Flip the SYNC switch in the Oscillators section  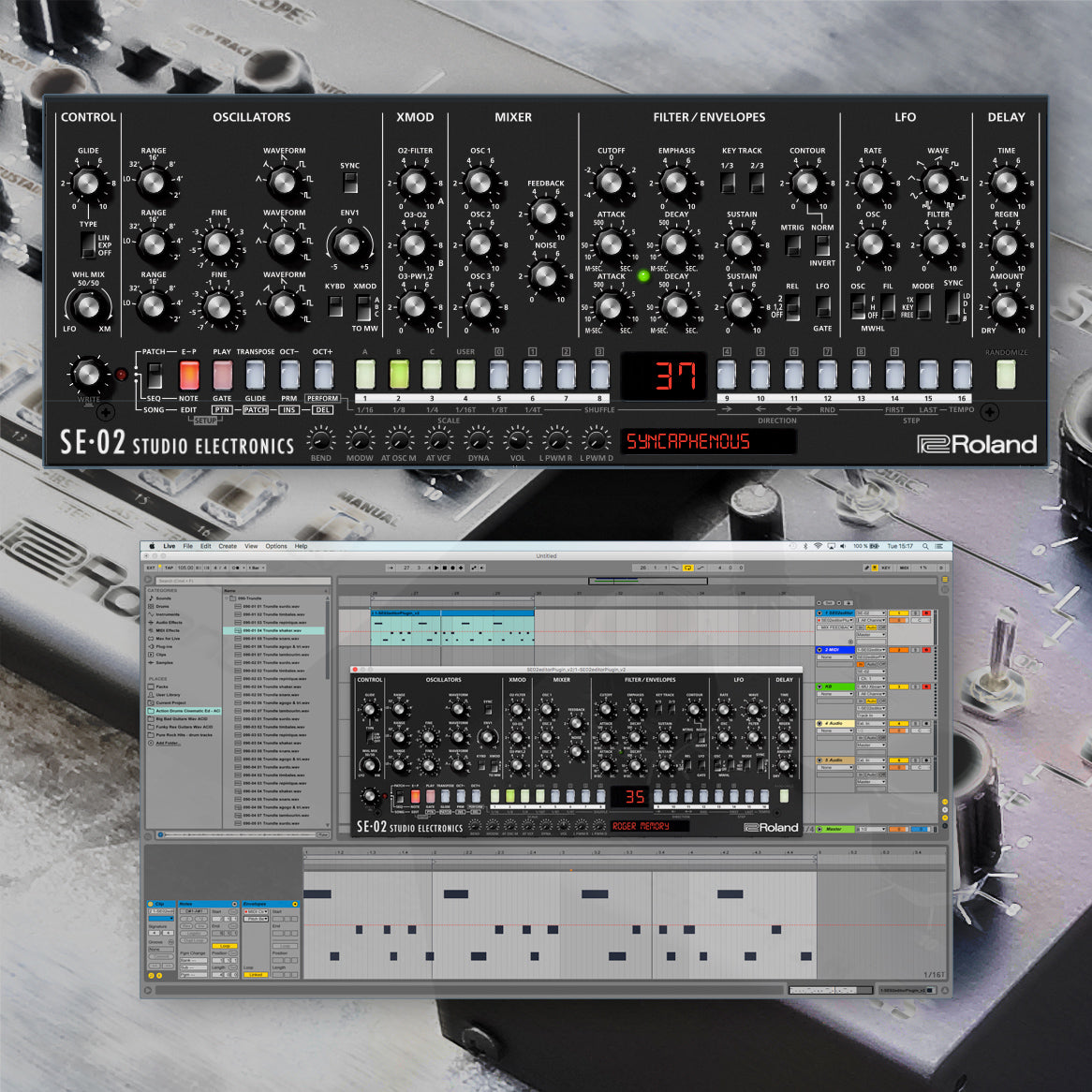(x=351, y=184)
